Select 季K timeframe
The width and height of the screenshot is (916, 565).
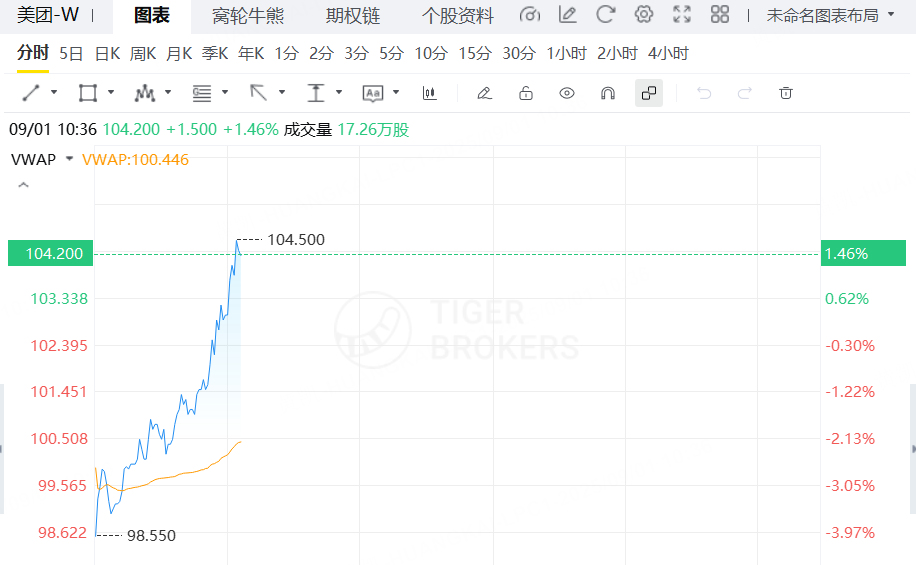[215, 54]
